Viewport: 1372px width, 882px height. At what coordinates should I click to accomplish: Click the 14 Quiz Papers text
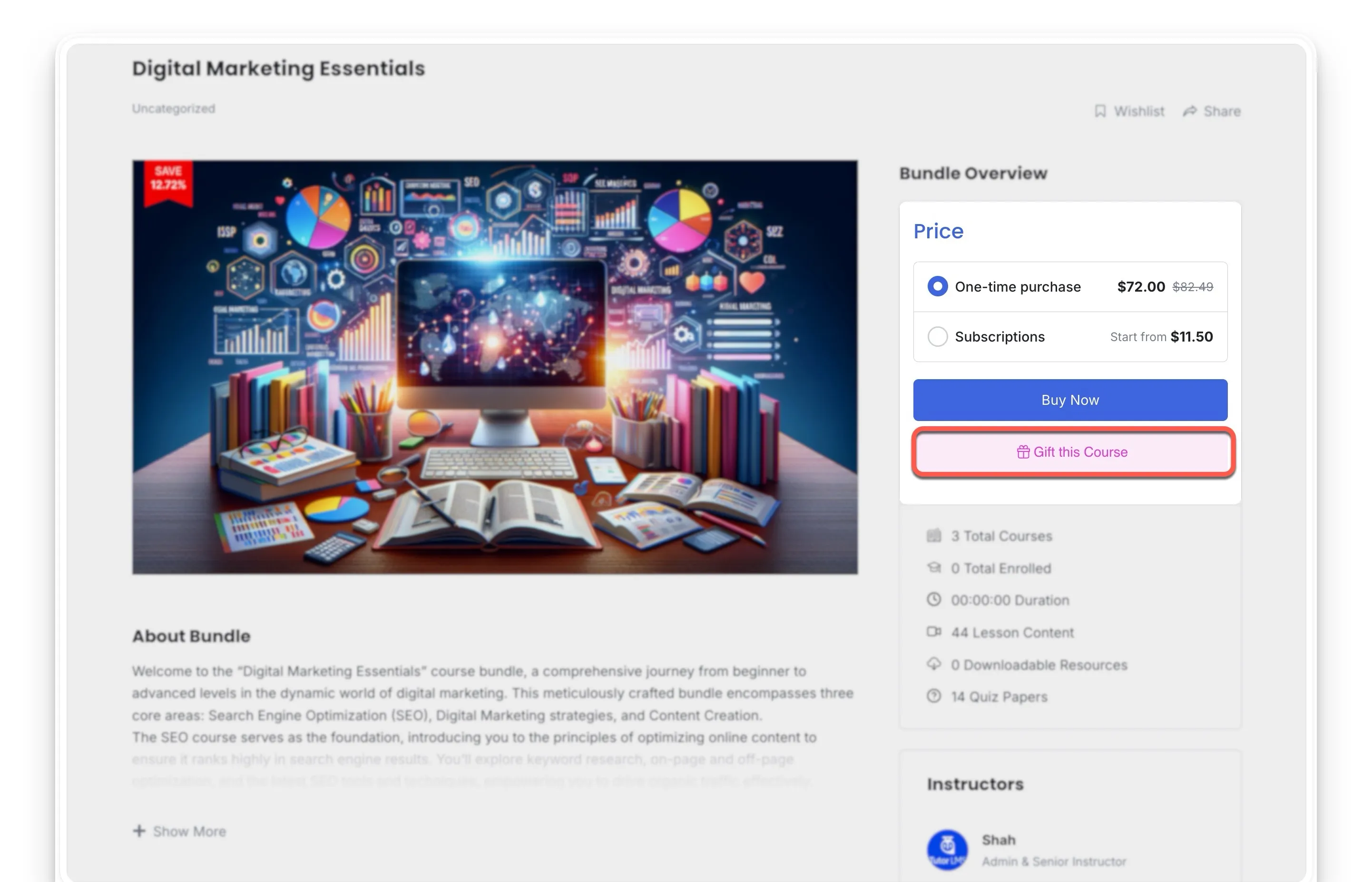point(999,697)
